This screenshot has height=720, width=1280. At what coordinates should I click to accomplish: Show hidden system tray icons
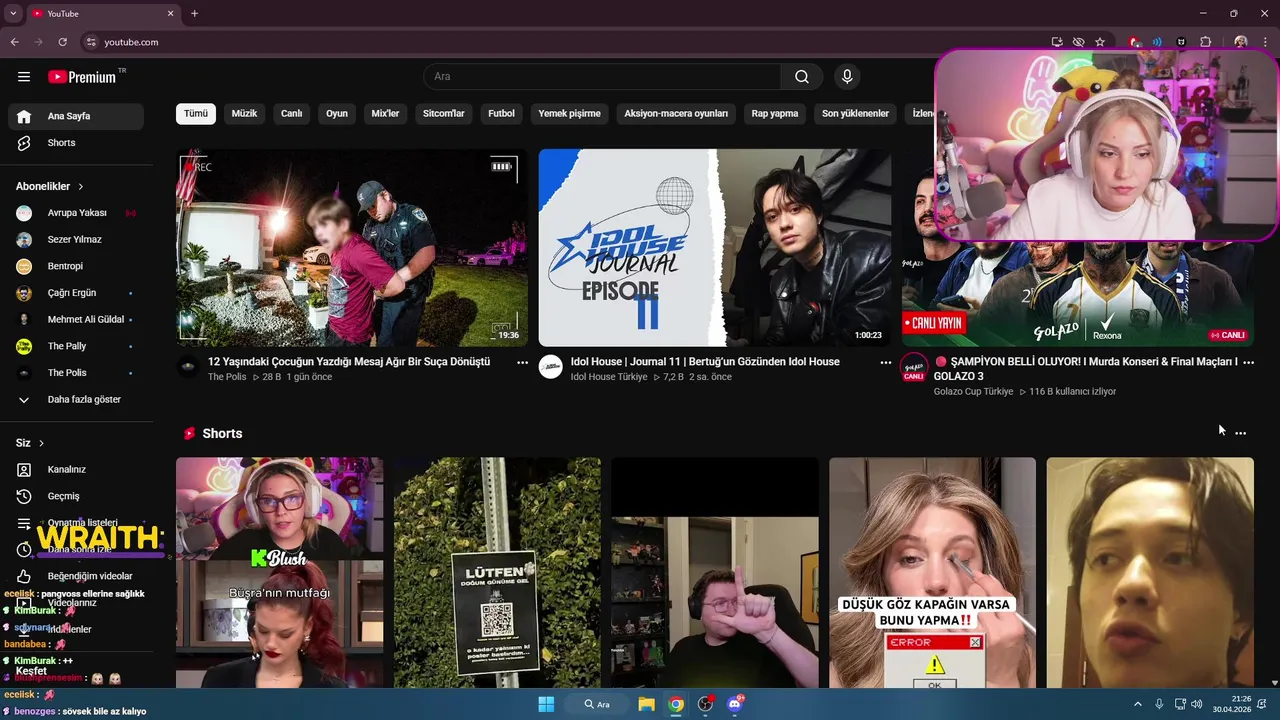click(1137, 704)
